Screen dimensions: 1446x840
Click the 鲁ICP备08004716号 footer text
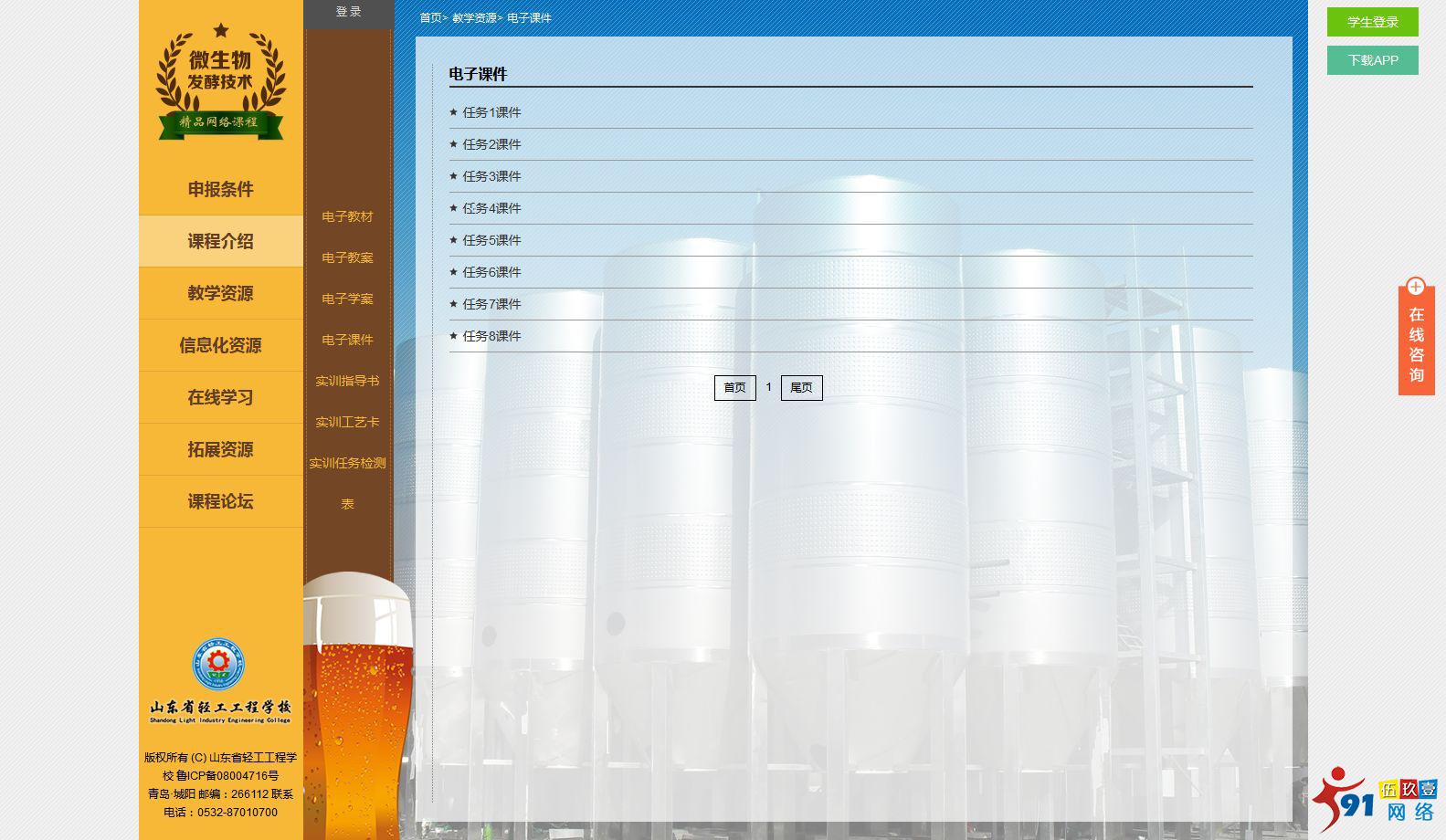pyautogui.click(x=227, y=775)
